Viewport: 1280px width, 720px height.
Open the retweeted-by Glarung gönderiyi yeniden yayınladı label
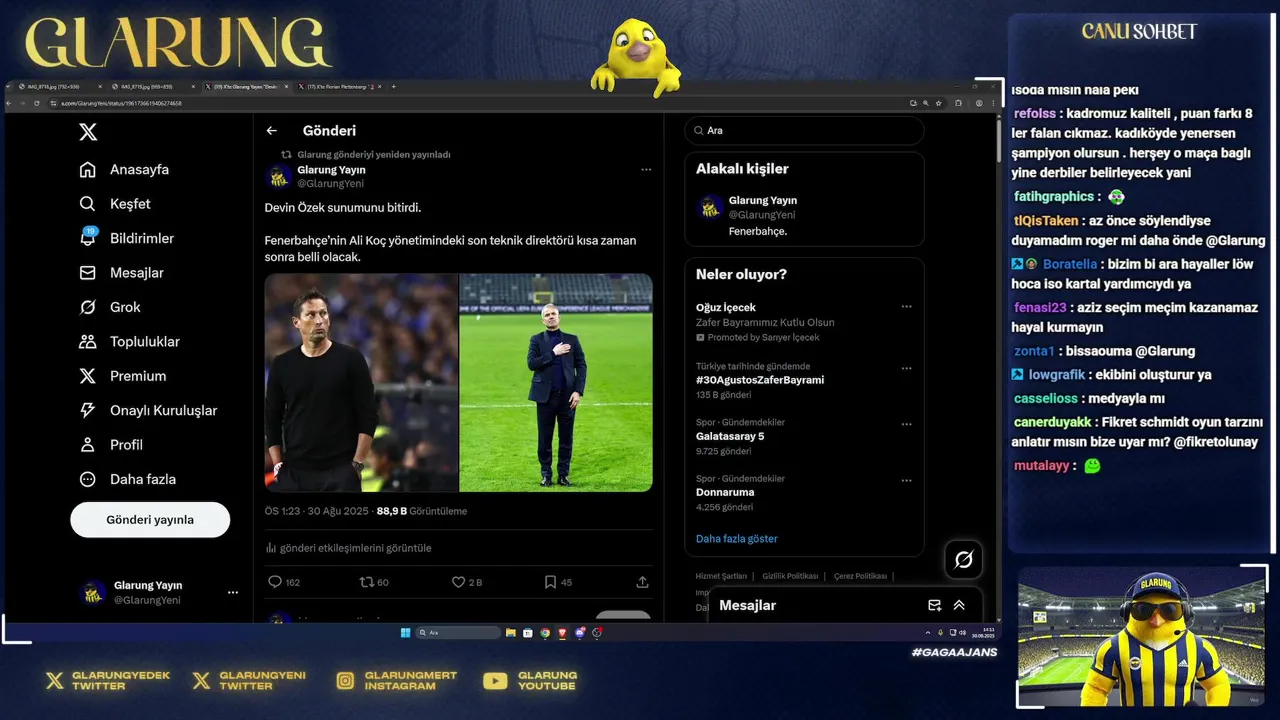374,155
